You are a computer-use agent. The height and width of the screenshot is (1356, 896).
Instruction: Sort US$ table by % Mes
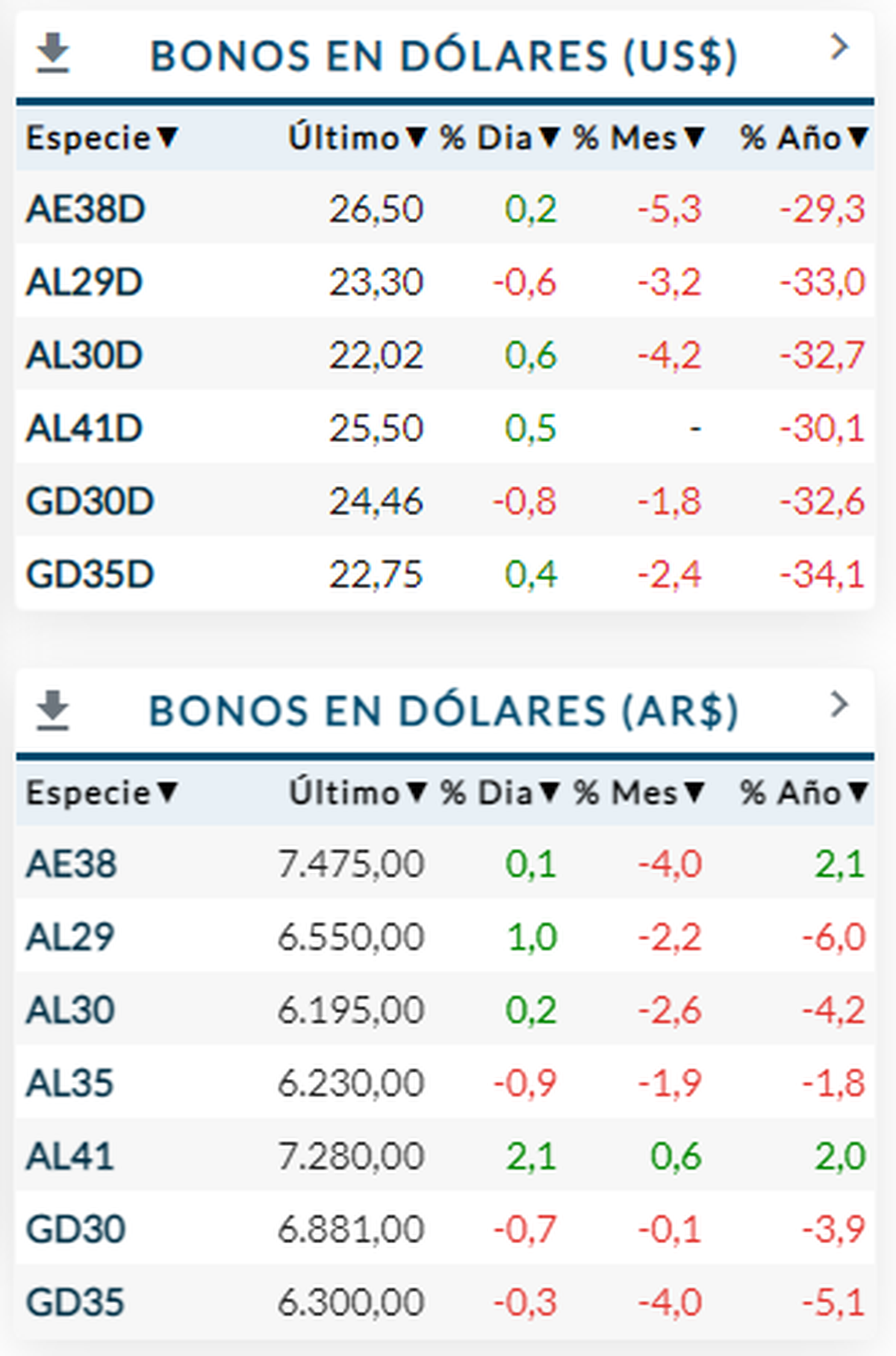point(638,137)
